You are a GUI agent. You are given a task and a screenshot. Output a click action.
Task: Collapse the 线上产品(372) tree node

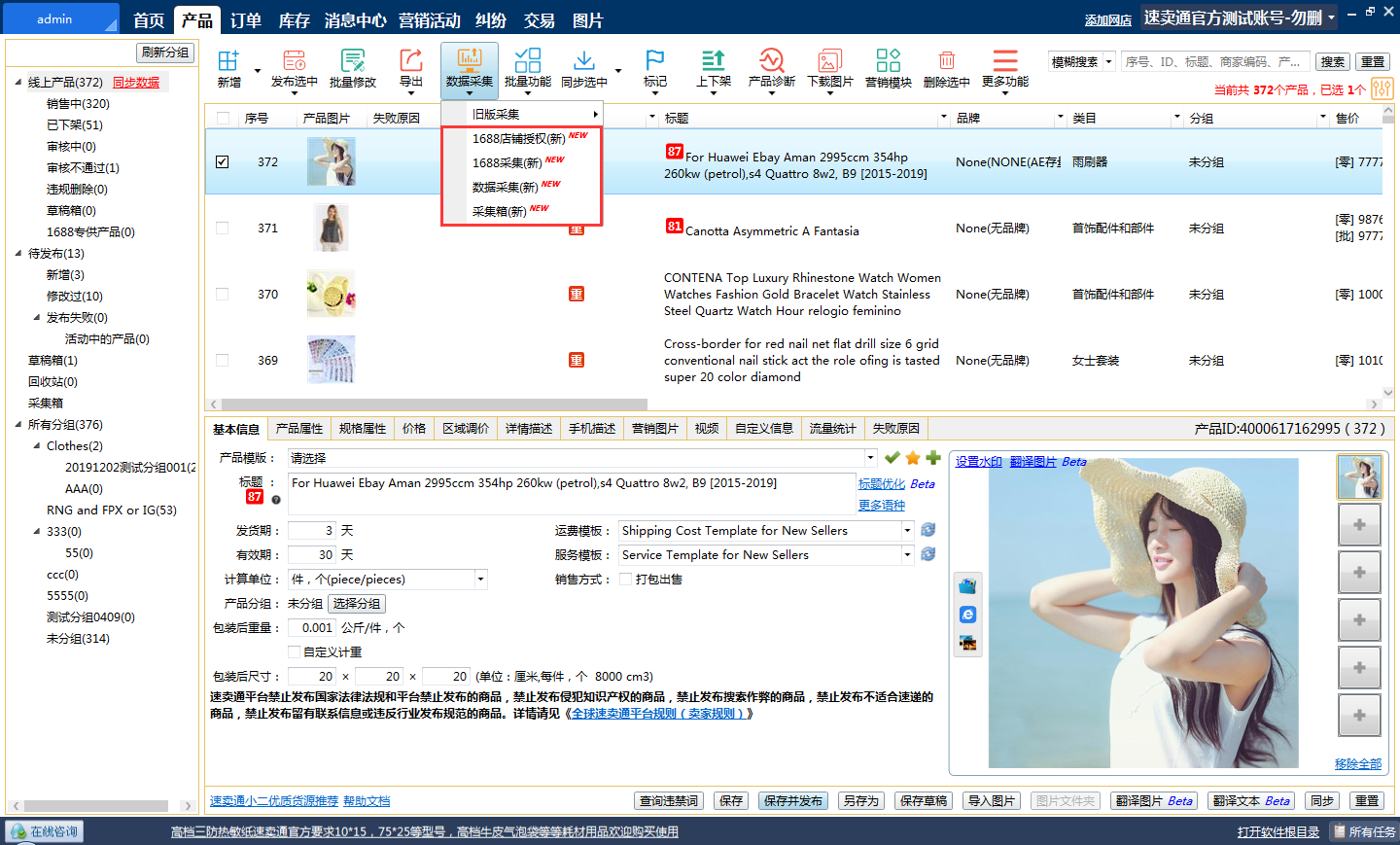18,82
